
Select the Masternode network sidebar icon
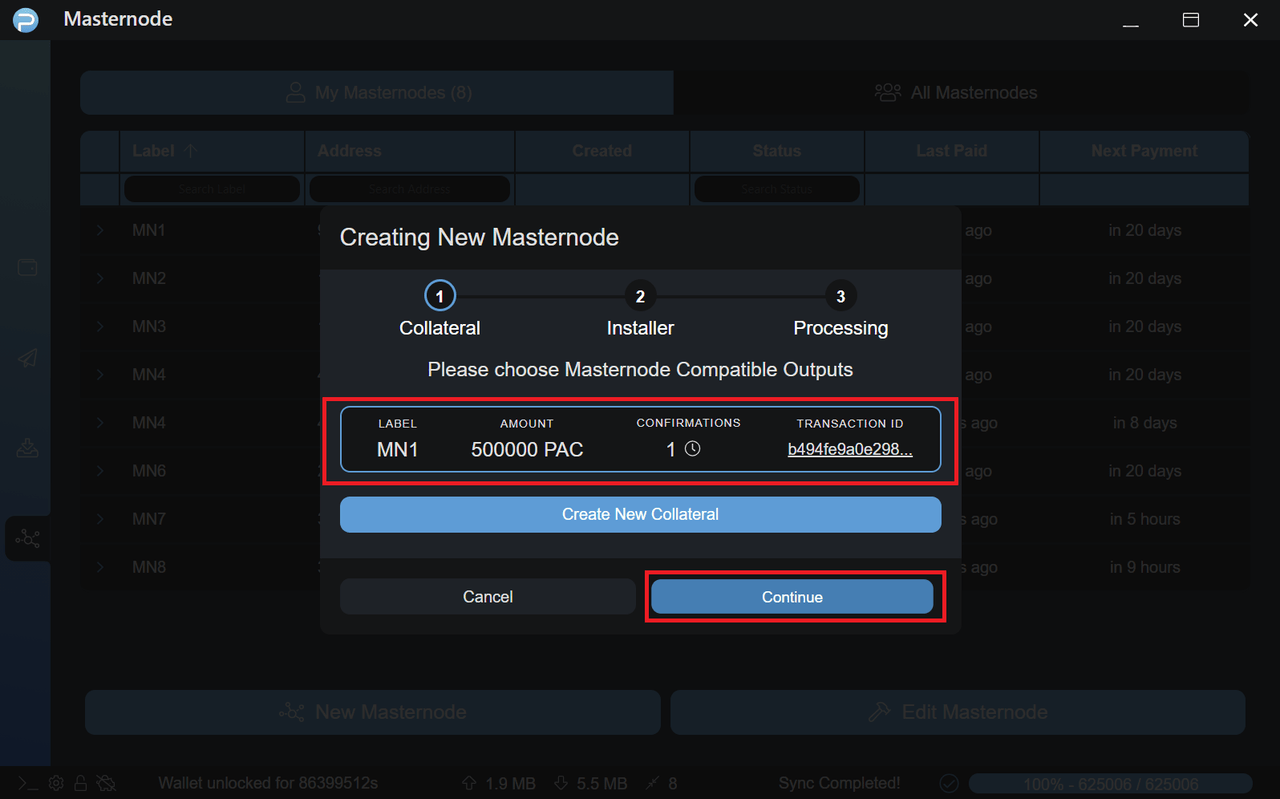coord(27,539)
